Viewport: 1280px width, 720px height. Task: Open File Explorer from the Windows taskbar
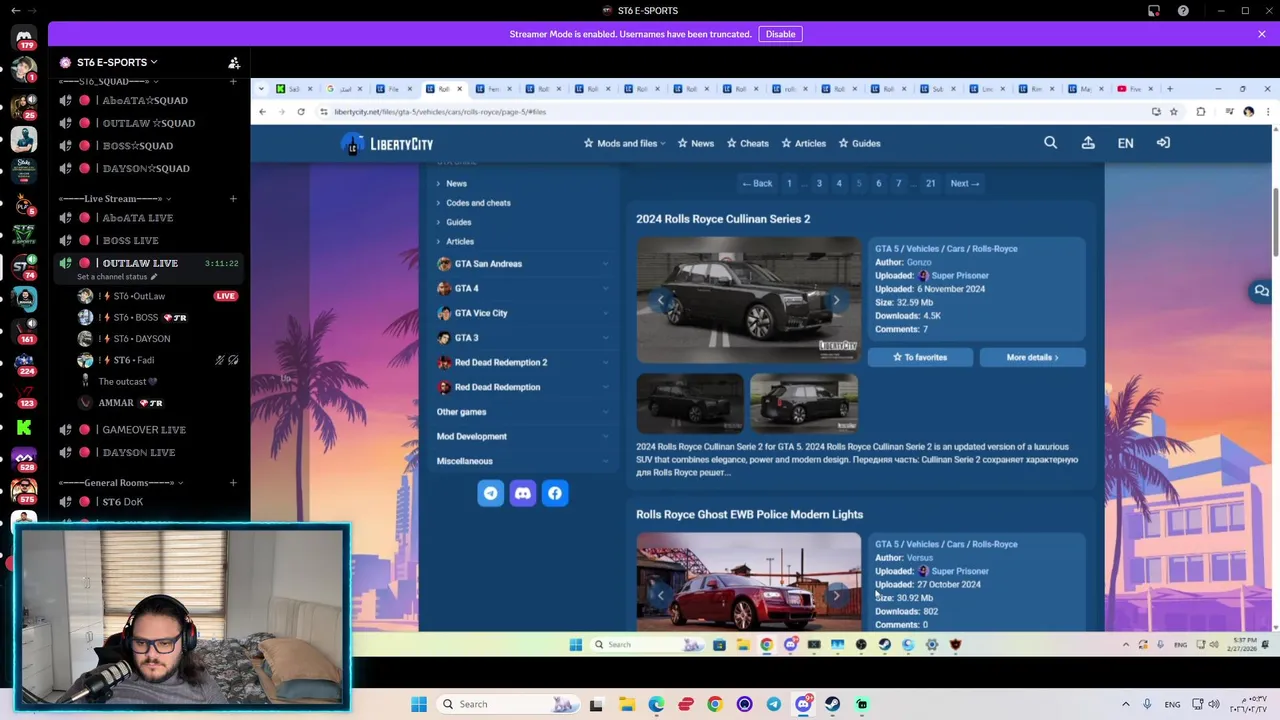pyautogui.click(x=627, y=704)
